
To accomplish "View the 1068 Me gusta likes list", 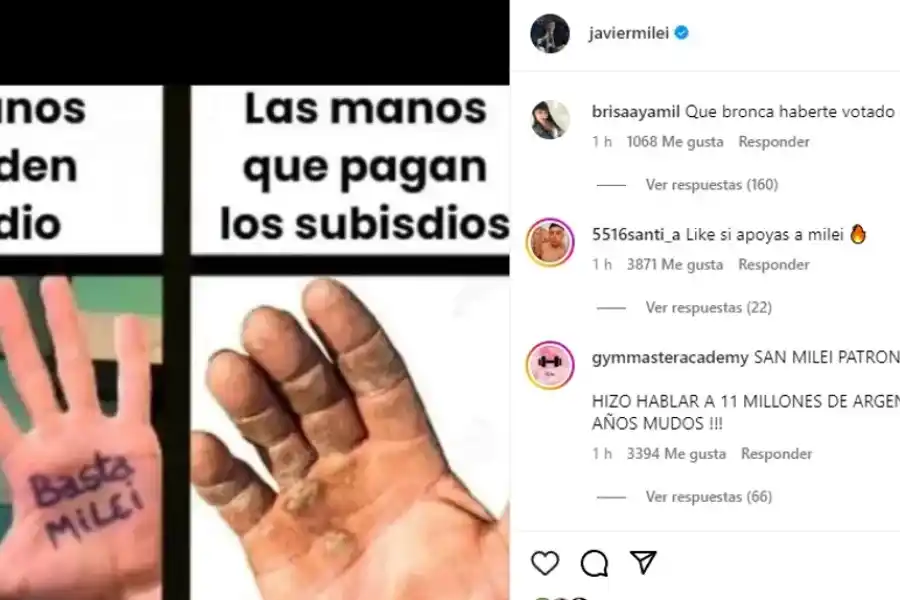I will [674, 142].
